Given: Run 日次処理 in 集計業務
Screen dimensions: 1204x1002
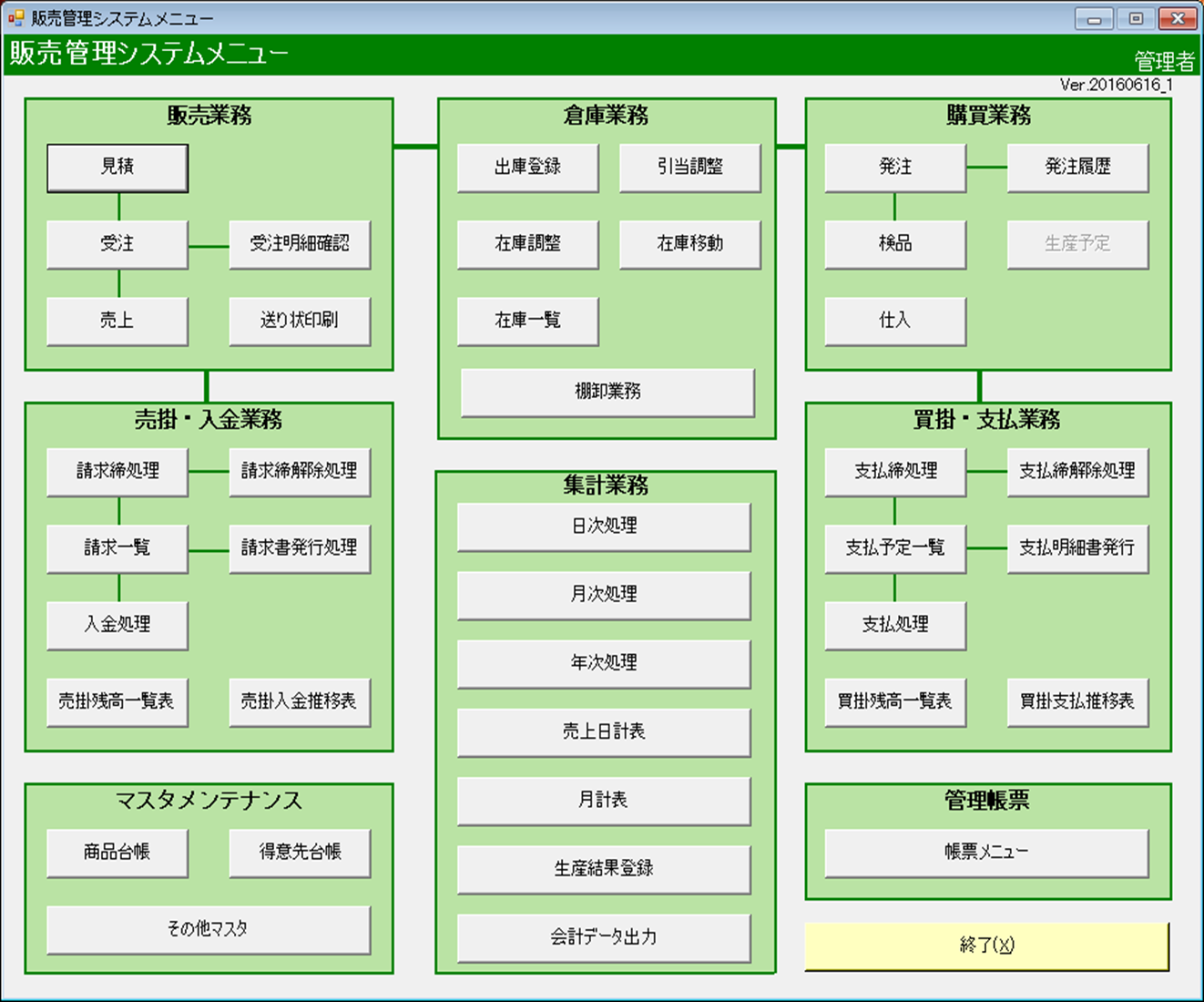Looking at the screenshot, I should [604, 527].
